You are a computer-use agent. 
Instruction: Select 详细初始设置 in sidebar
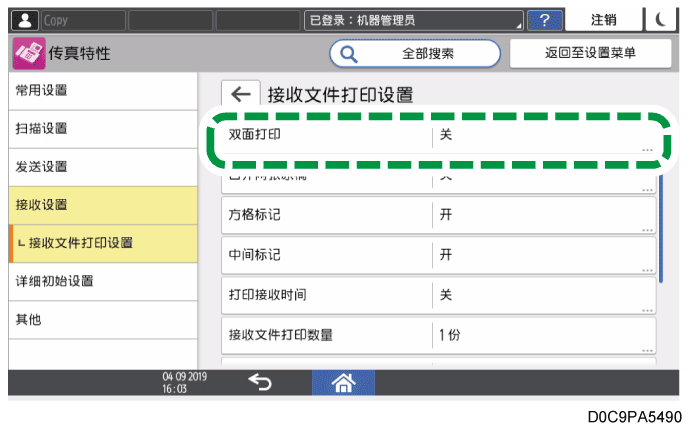[x=103, y=281]
